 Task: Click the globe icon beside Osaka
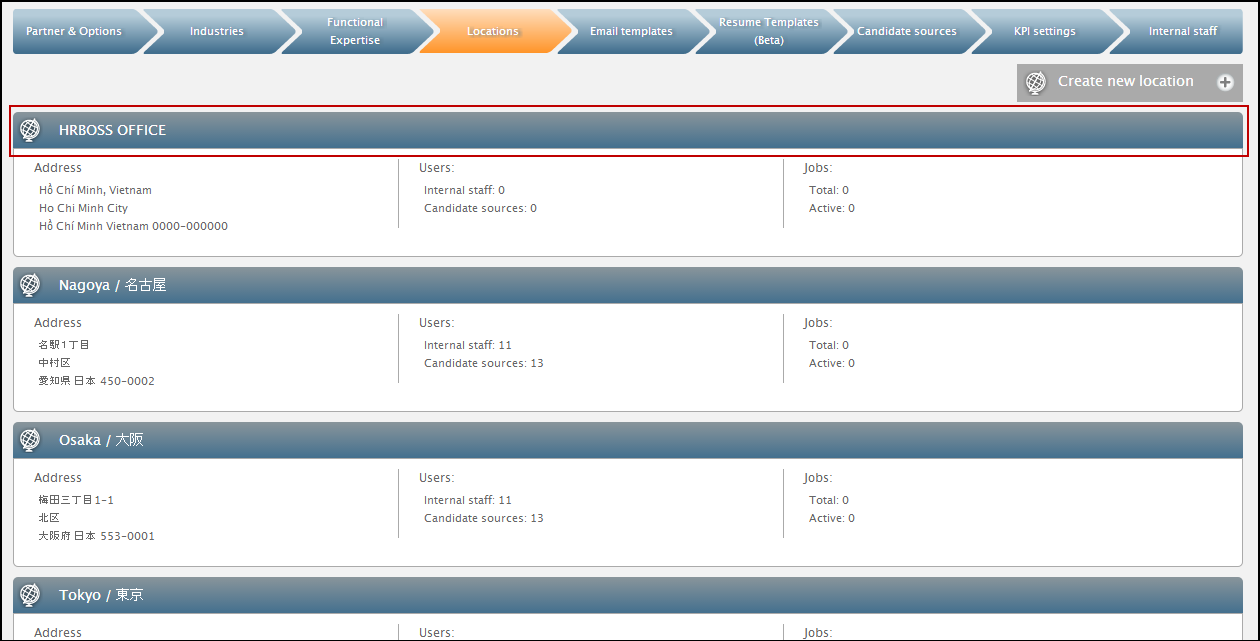pos(30,440)
